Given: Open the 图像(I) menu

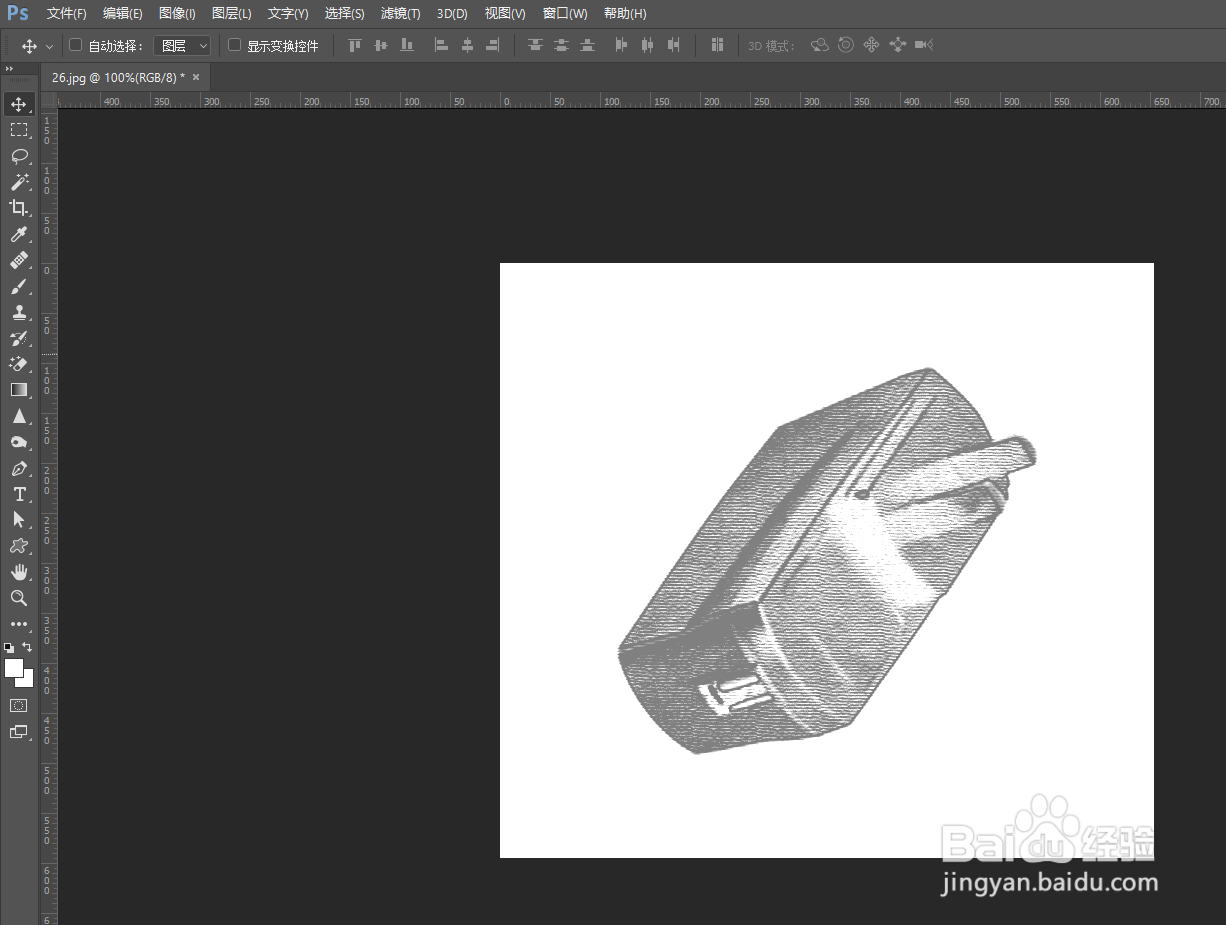Looking at the screenshot, I should point(177,14).
